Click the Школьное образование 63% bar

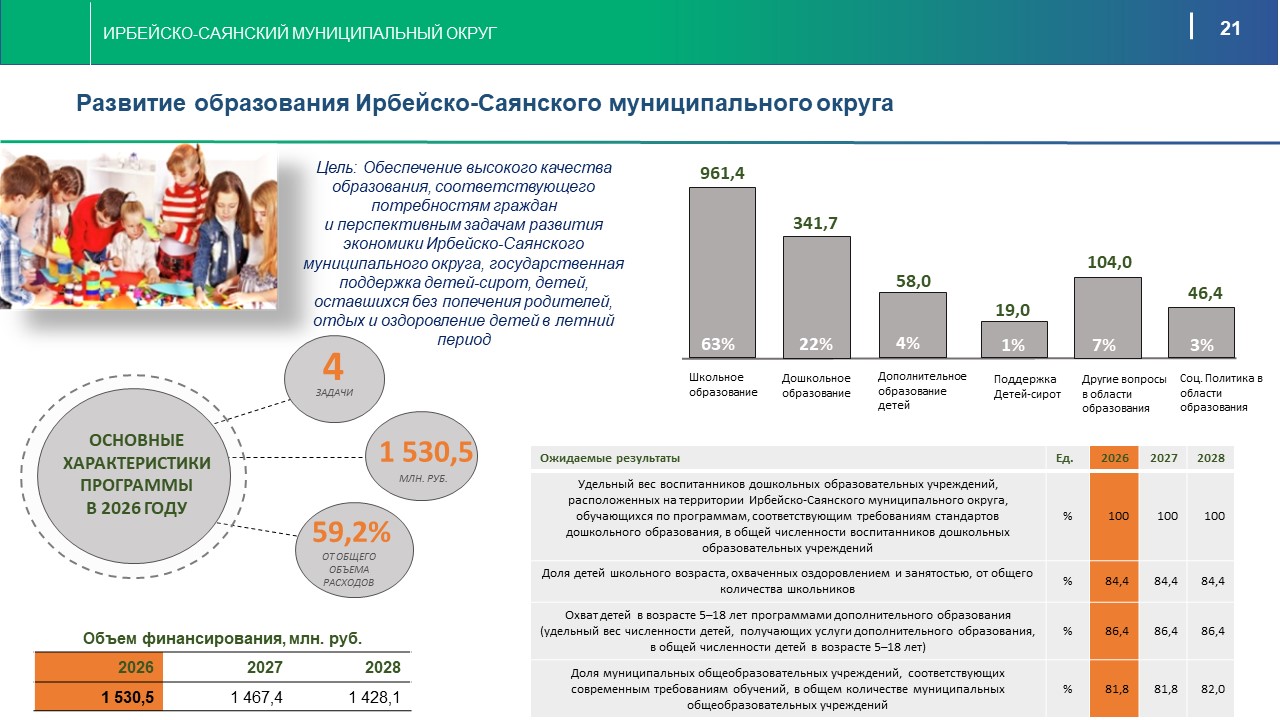(722, 272)
